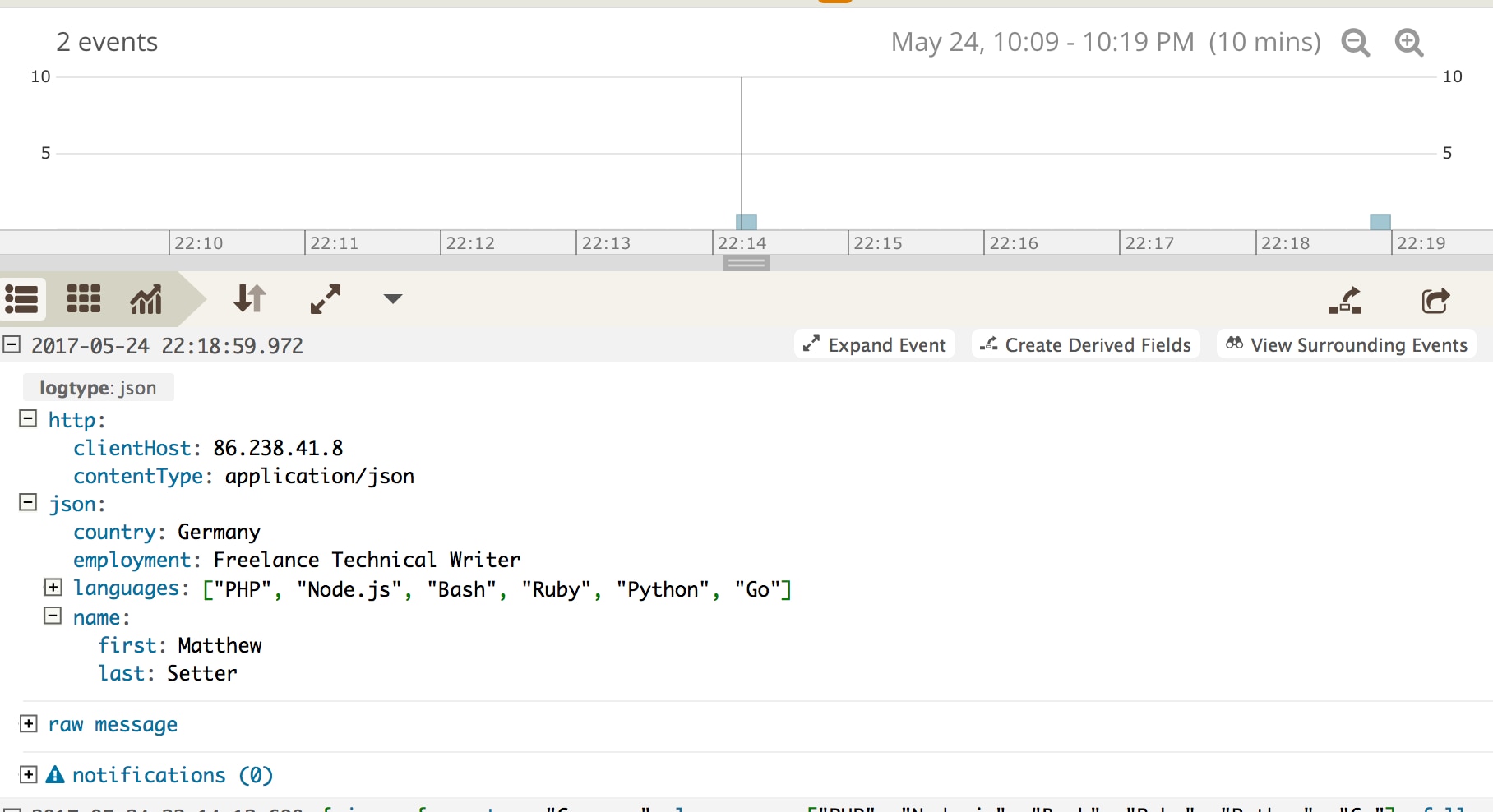
Task: Collapse the 22:18:59.972 event
Action: pyautogui.click(x=12, y=344)
